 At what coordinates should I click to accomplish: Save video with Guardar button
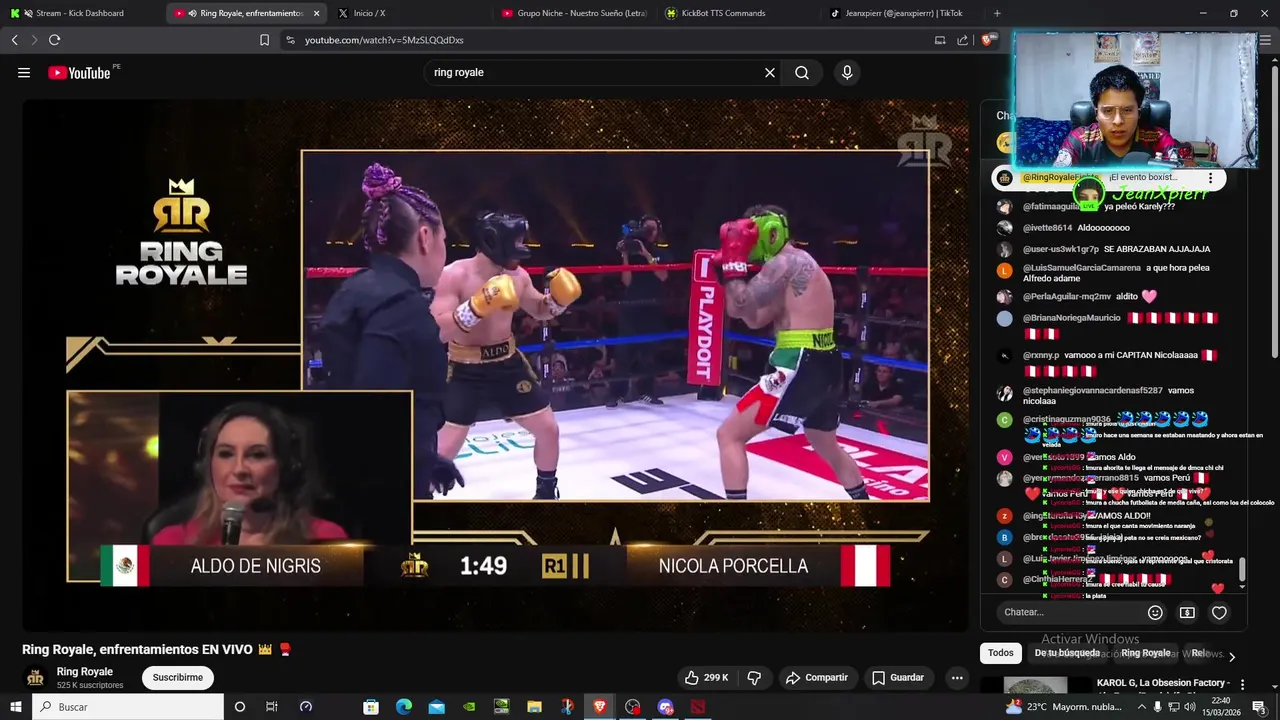897,677
